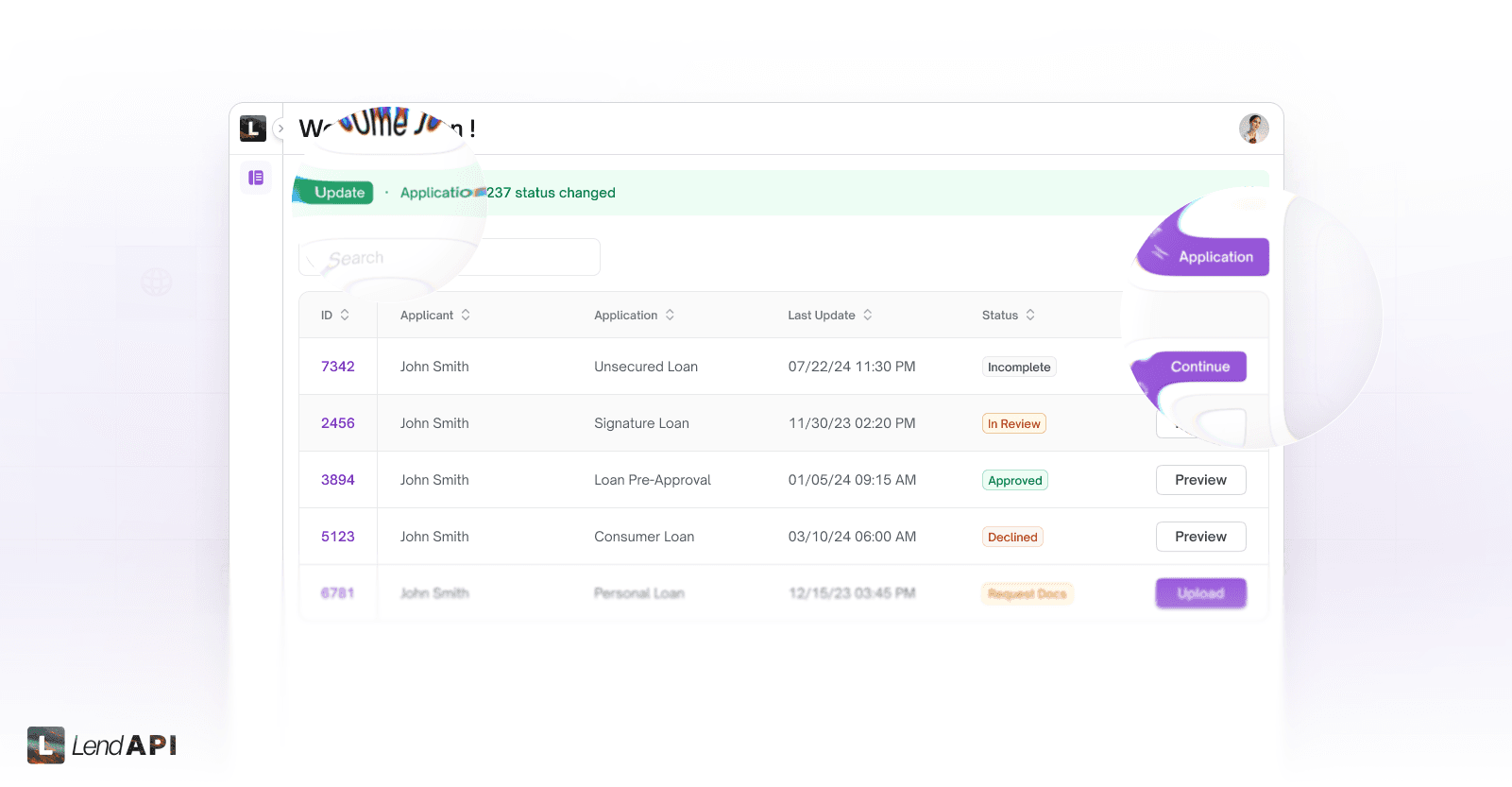Sort table by Application column

(x=635, y=315)
